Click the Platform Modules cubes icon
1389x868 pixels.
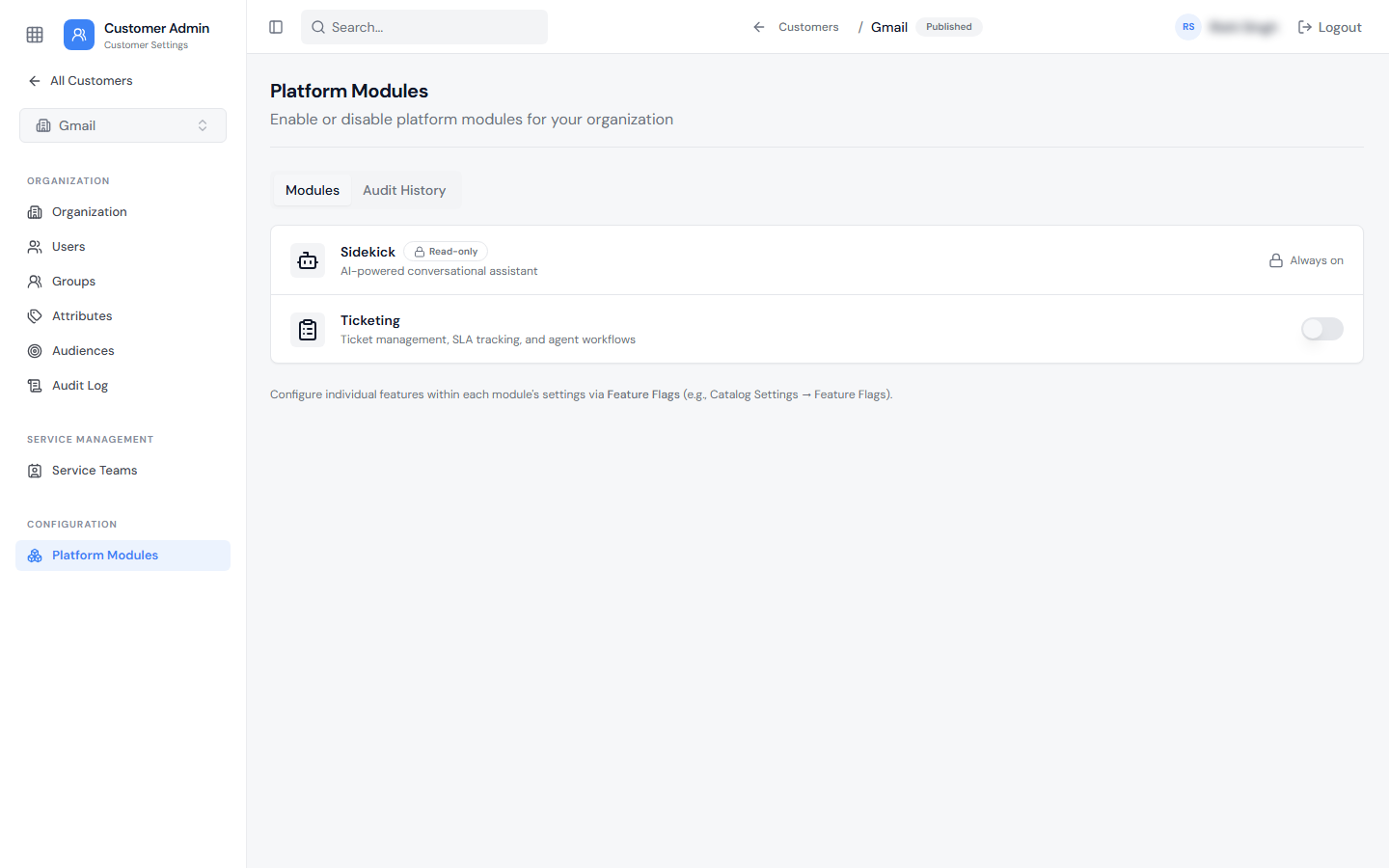click(x=35, y=556)
